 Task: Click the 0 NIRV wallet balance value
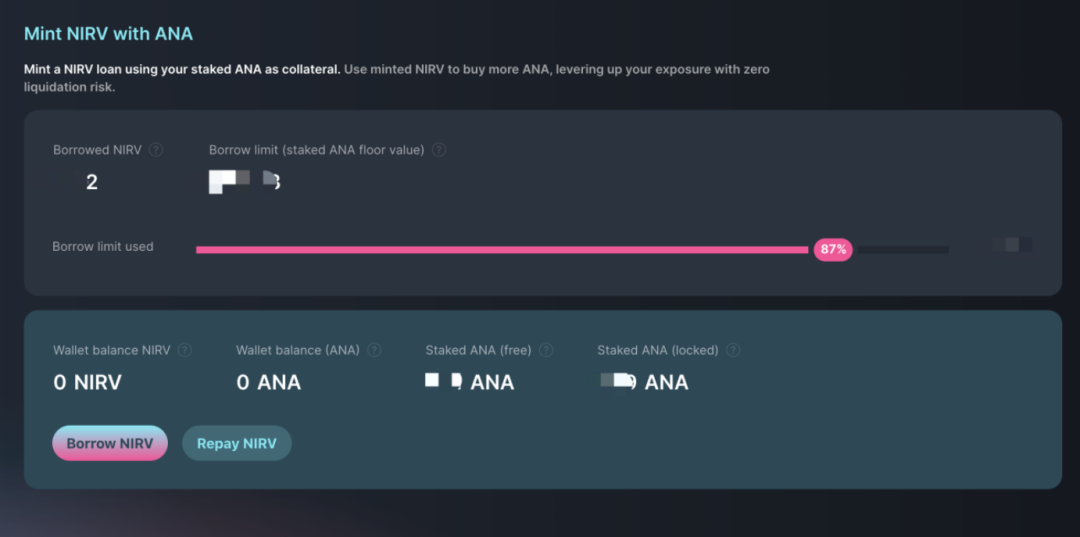click(87, 382)
